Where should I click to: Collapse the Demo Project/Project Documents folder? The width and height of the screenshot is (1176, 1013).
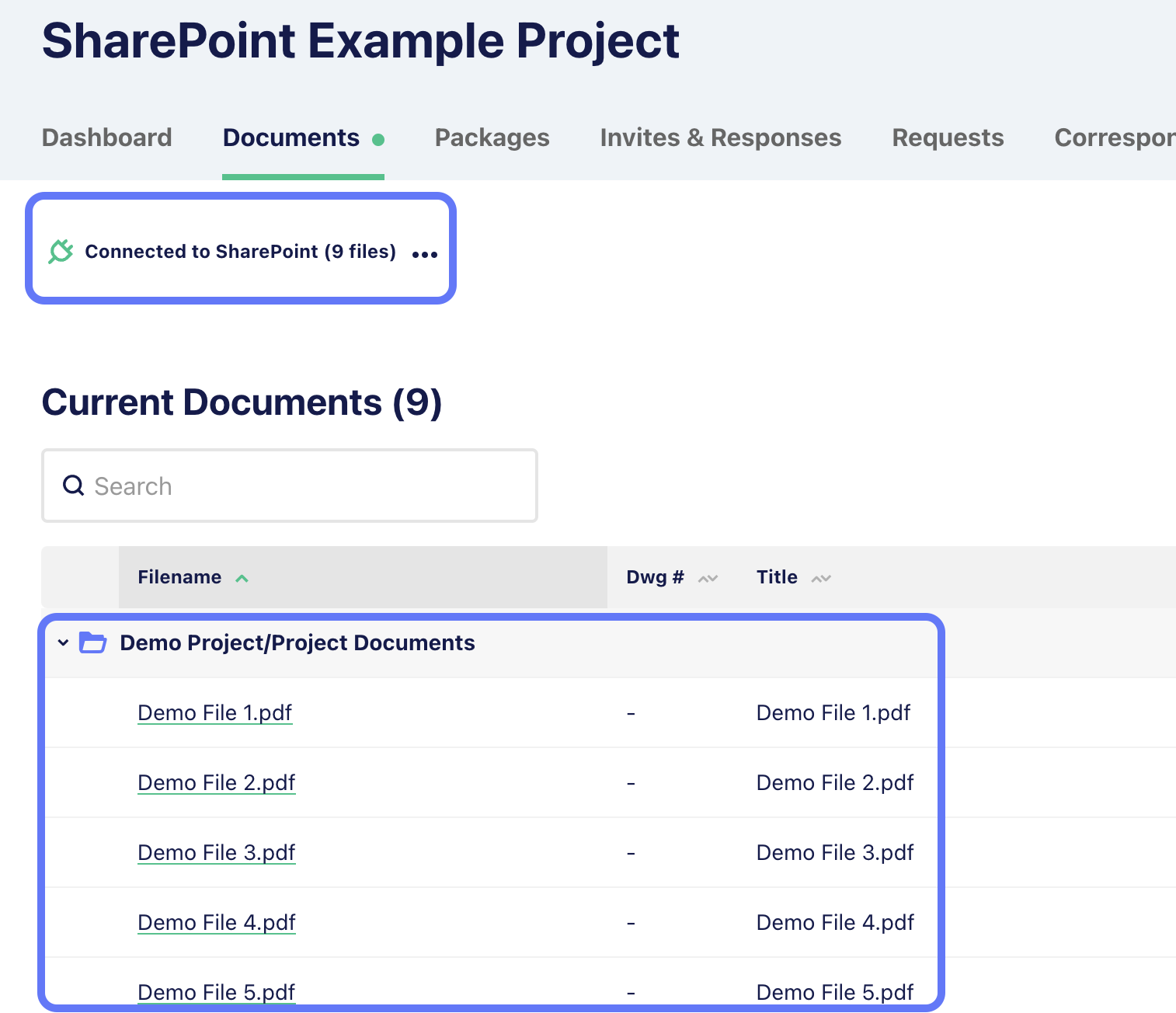click(x=64, y=642)
